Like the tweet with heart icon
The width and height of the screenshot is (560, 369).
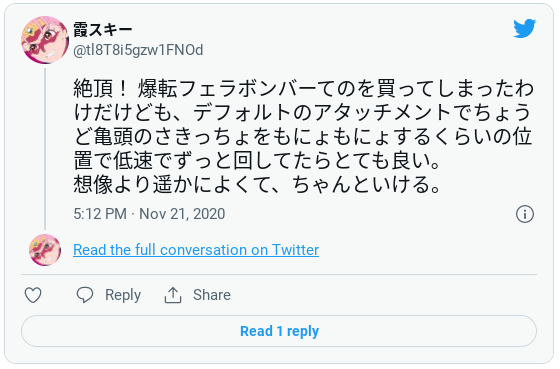pos(33,295)
